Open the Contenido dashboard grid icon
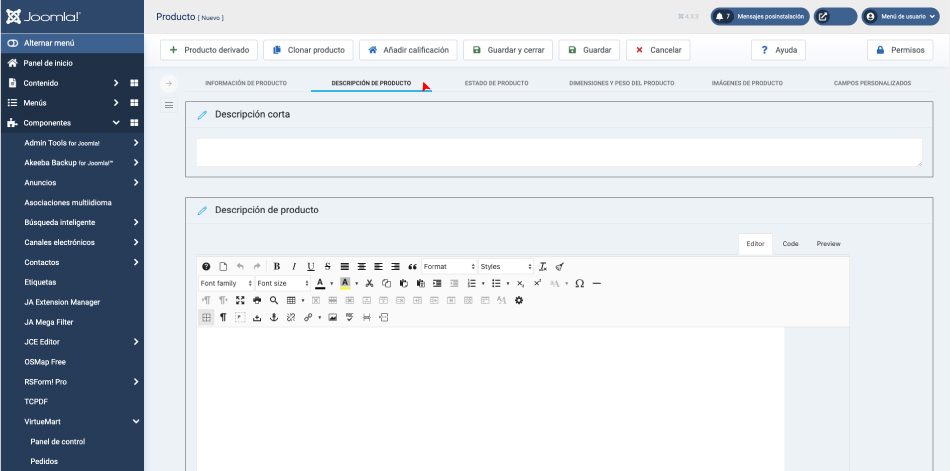Viewport: 950px width, 471px height. (134, 83)
